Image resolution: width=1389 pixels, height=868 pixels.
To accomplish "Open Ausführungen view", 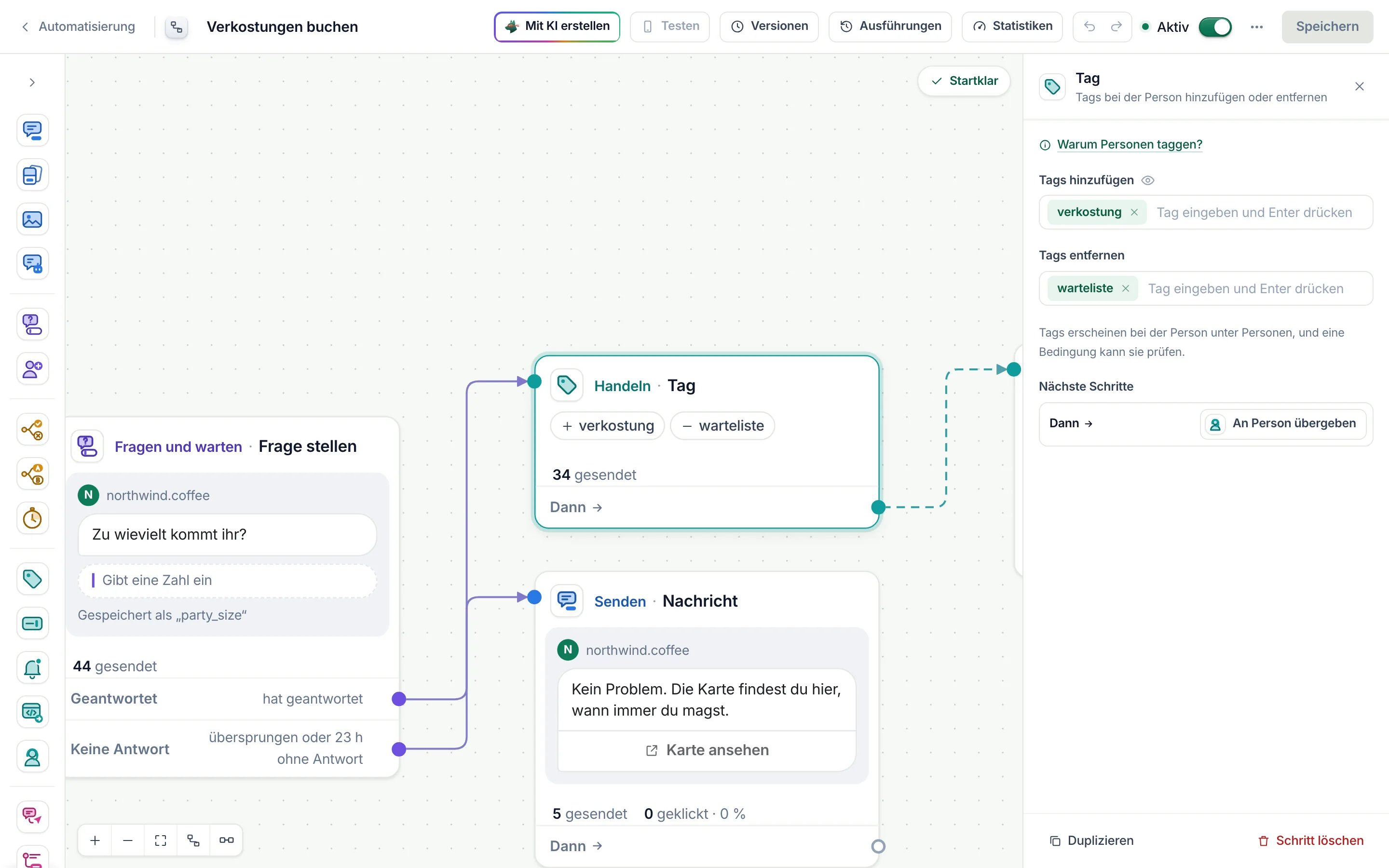I will (890, 27).
